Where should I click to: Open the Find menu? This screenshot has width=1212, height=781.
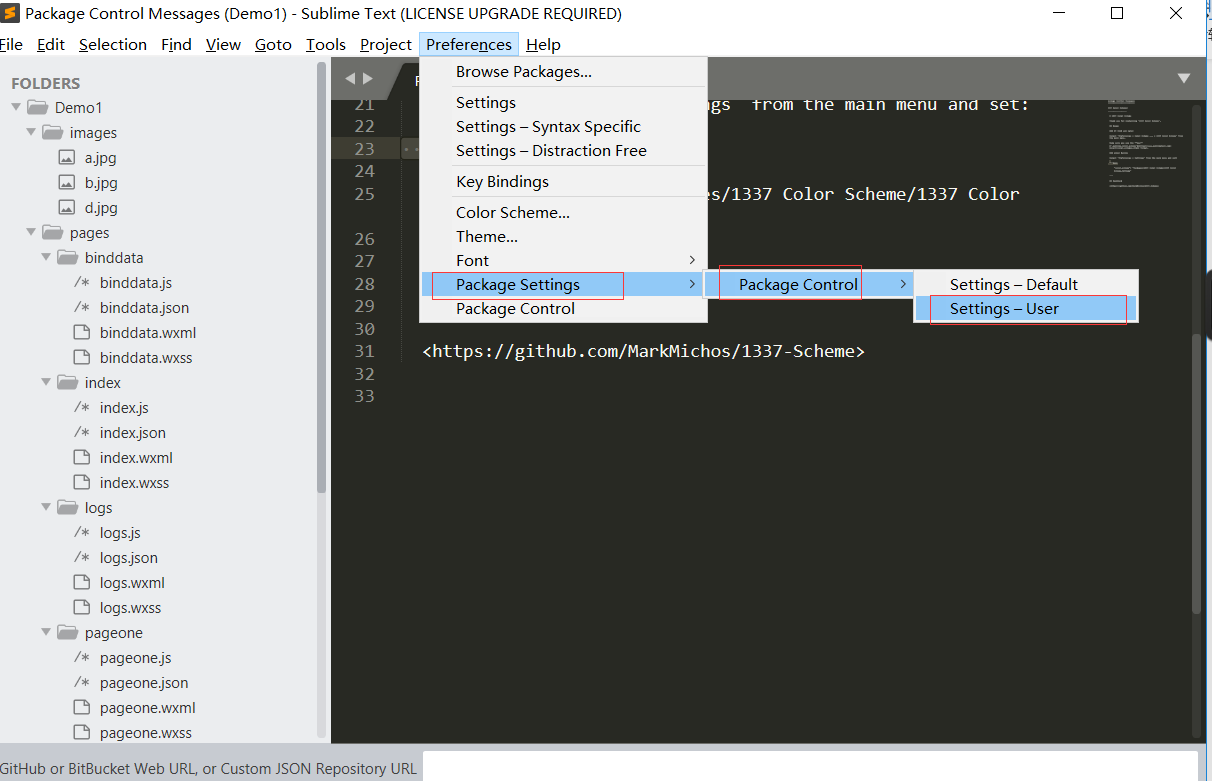coord(176,44)
